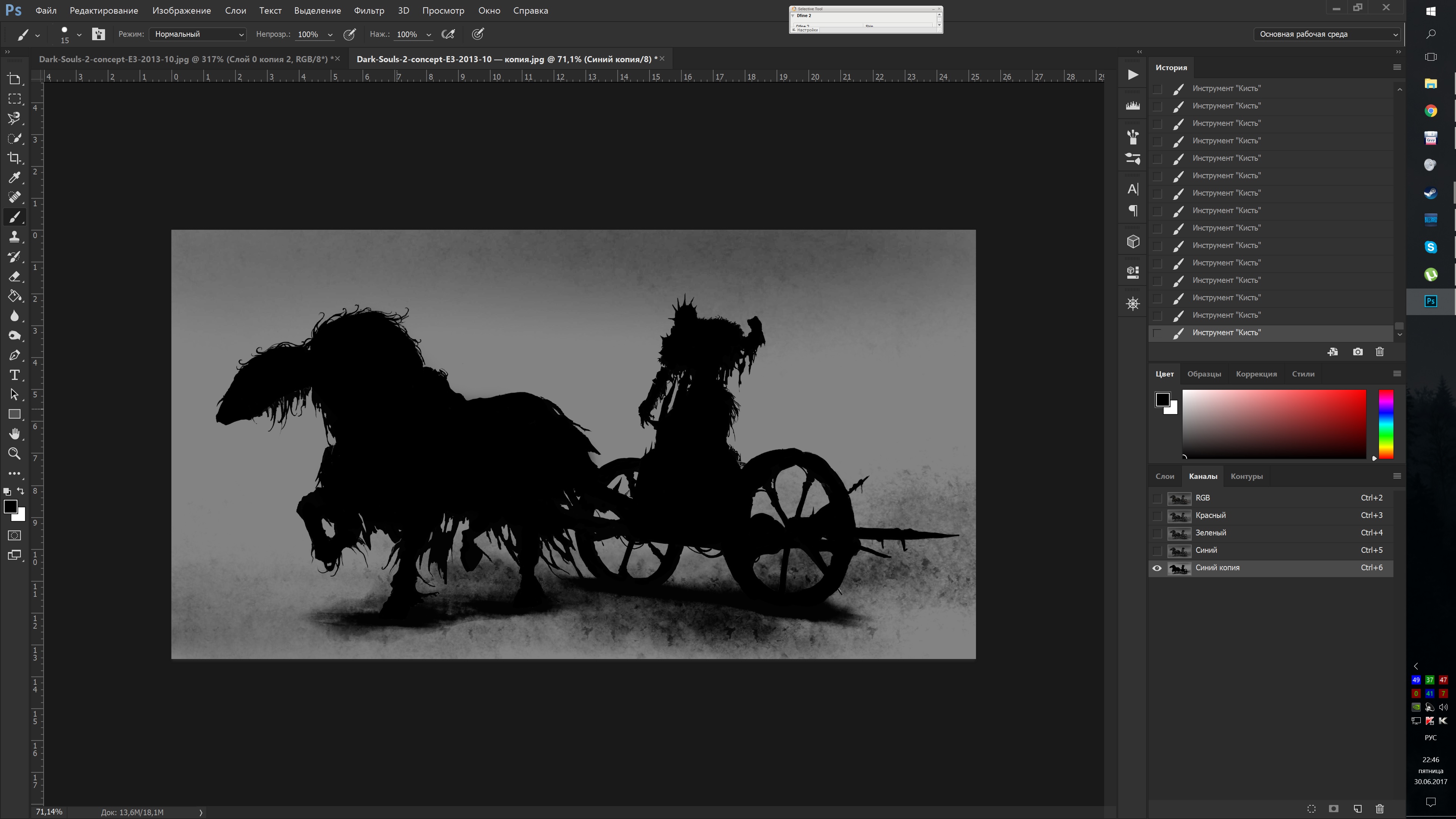Image resolution: width=1456 pixels, height=819 pixels.
Task: Open the Actions panel play icon
Action: tap(1133, 75)
